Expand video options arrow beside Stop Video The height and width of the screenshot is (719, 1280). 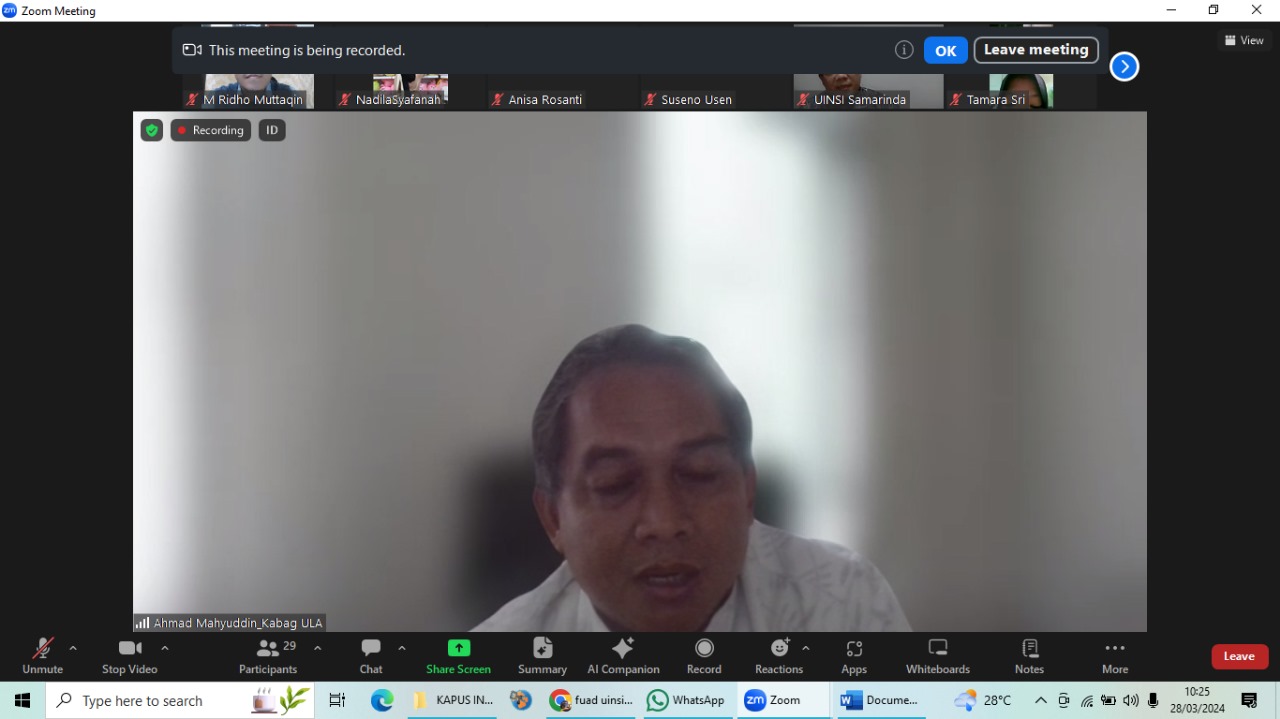point(165,648)
